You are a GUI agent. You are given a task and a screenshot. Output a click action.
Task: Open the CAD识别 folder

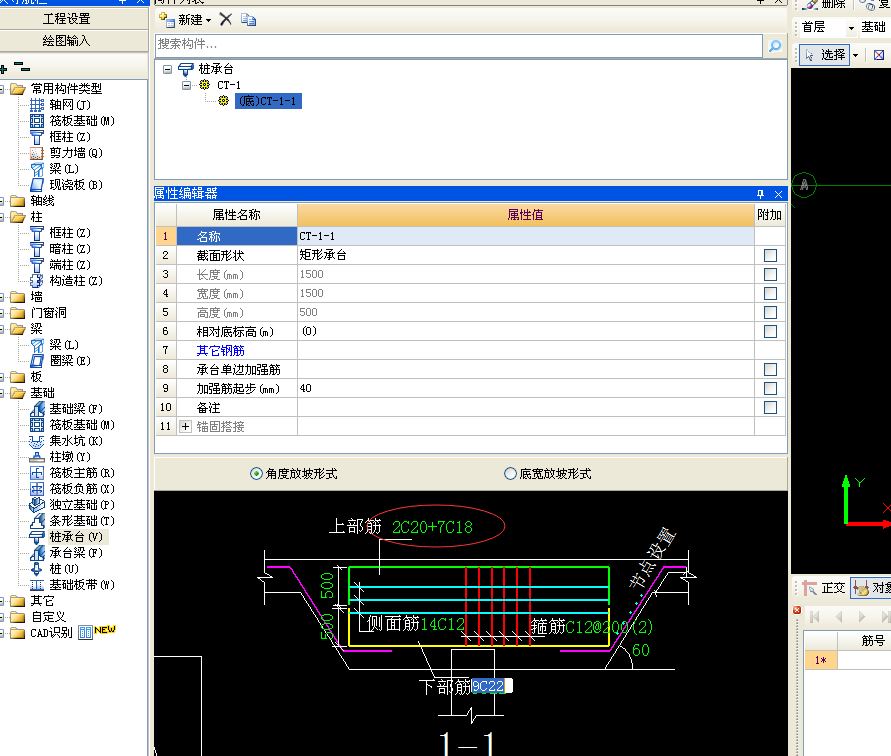[41, 633]
